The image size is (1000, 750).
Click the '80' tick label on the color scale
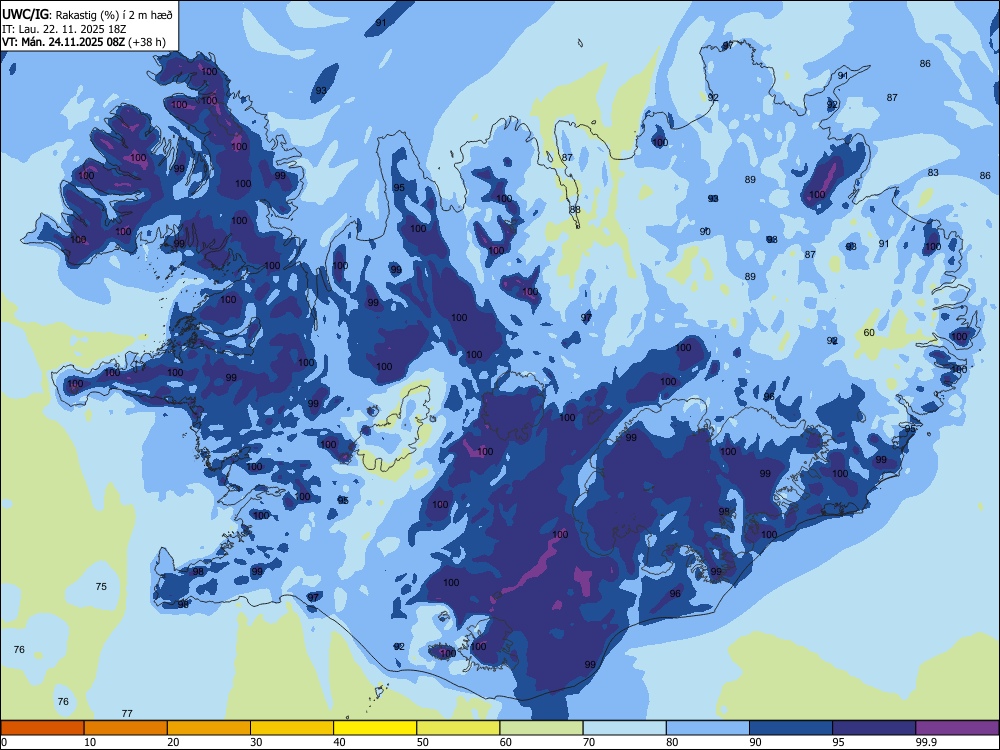(x=672, y=742)
